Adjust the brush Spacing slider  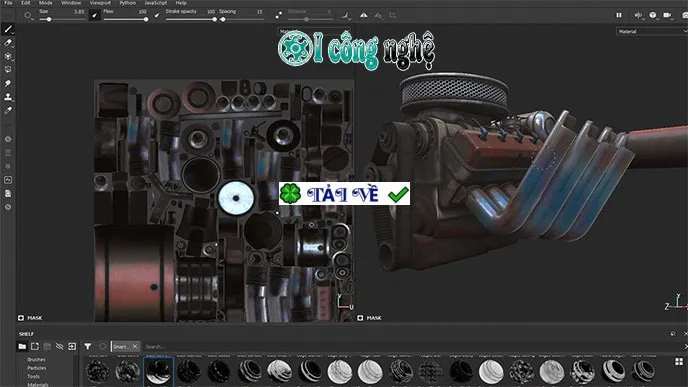pos(241,19)
